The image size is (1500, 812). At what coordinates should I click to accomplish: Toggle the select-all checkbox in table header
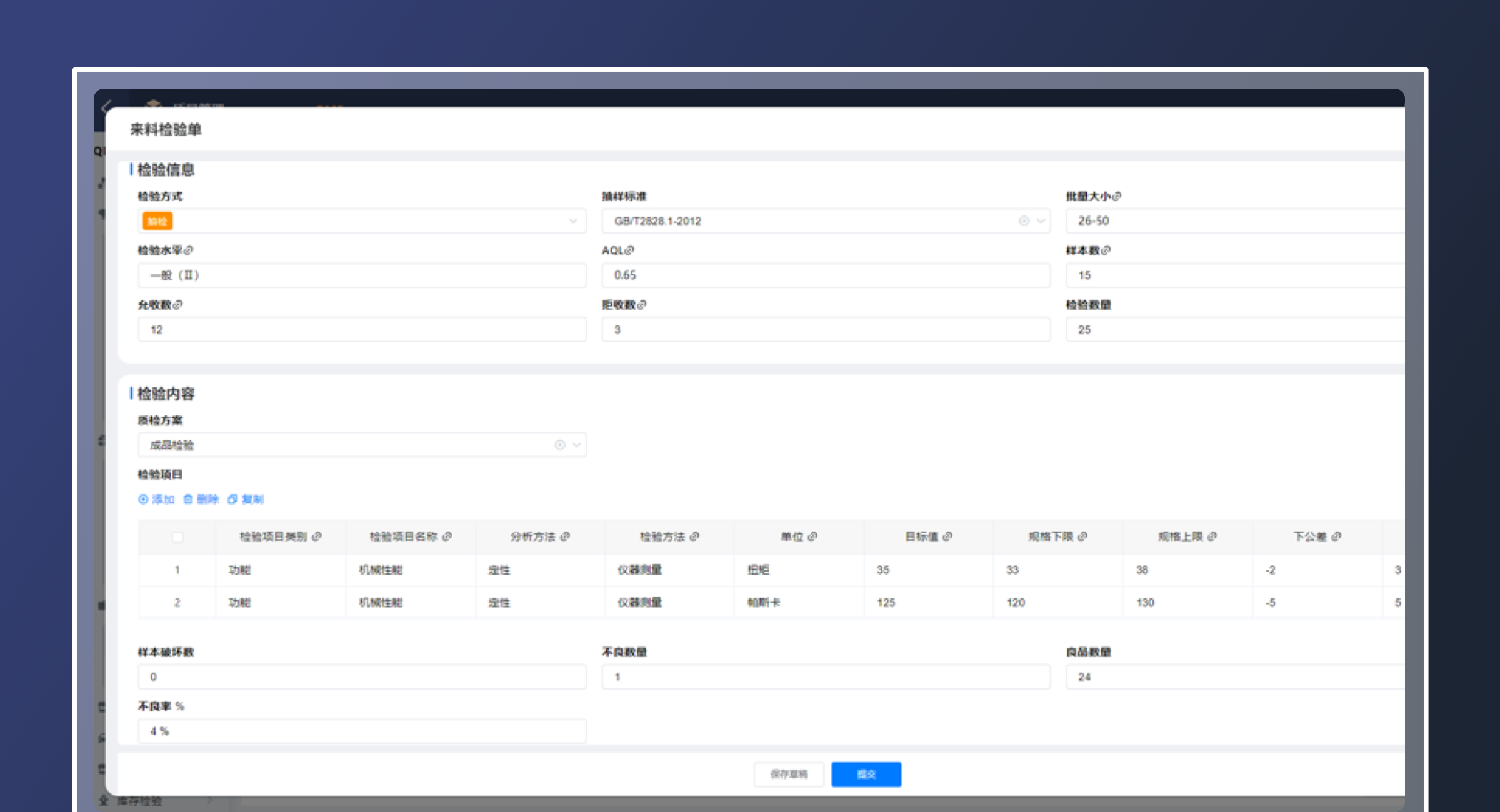pyautogui.click(x=177, y=537)
